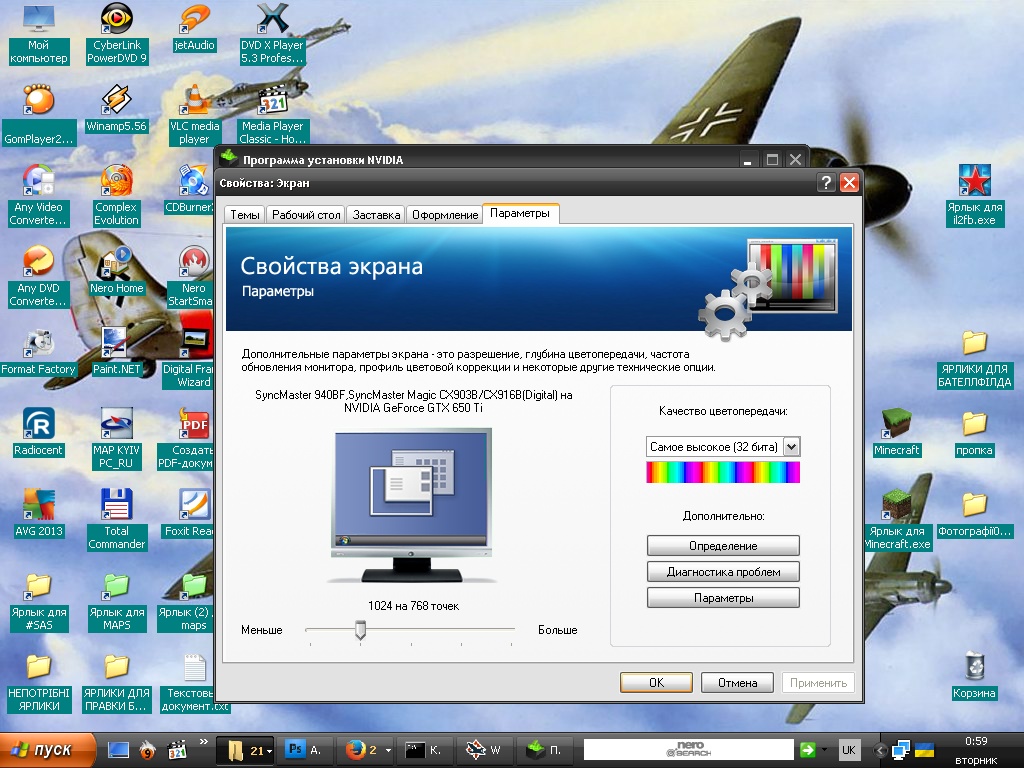1024x768 pixels.
Task: Open the color quality dropdown
Action: (x=792, y=447)
